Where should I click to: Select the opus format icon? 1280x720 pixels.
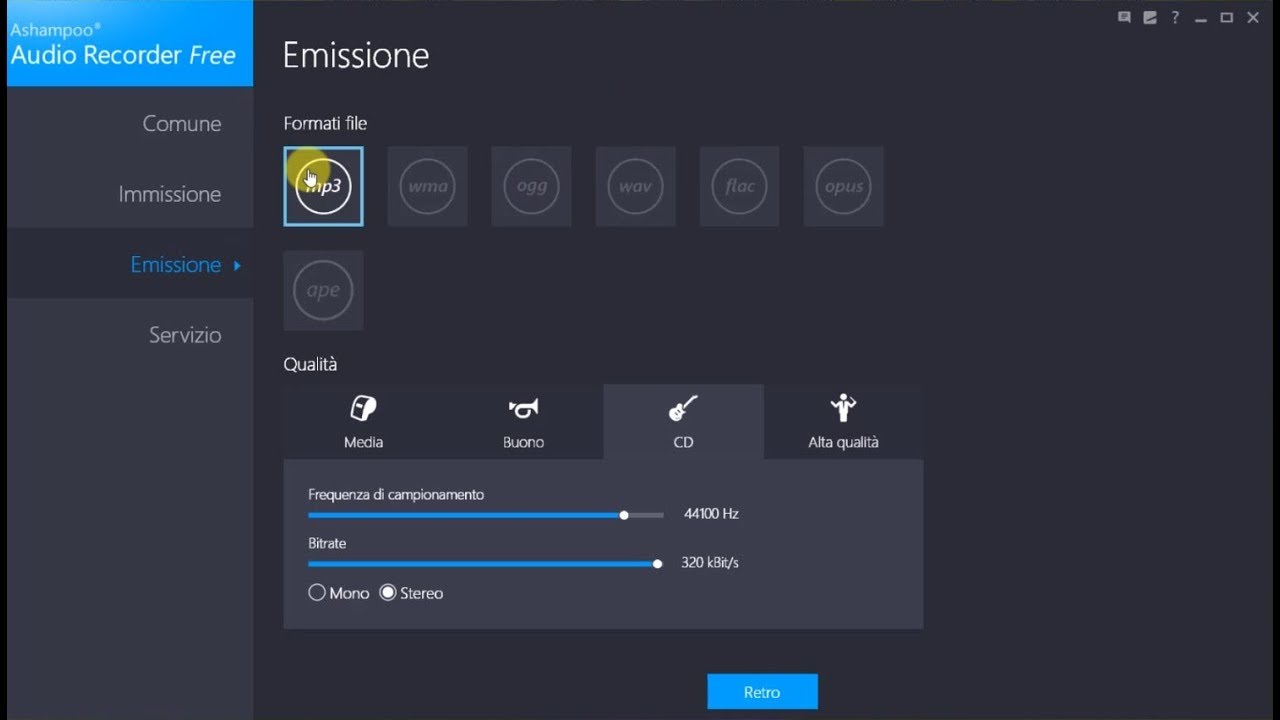tap(843, 187)
